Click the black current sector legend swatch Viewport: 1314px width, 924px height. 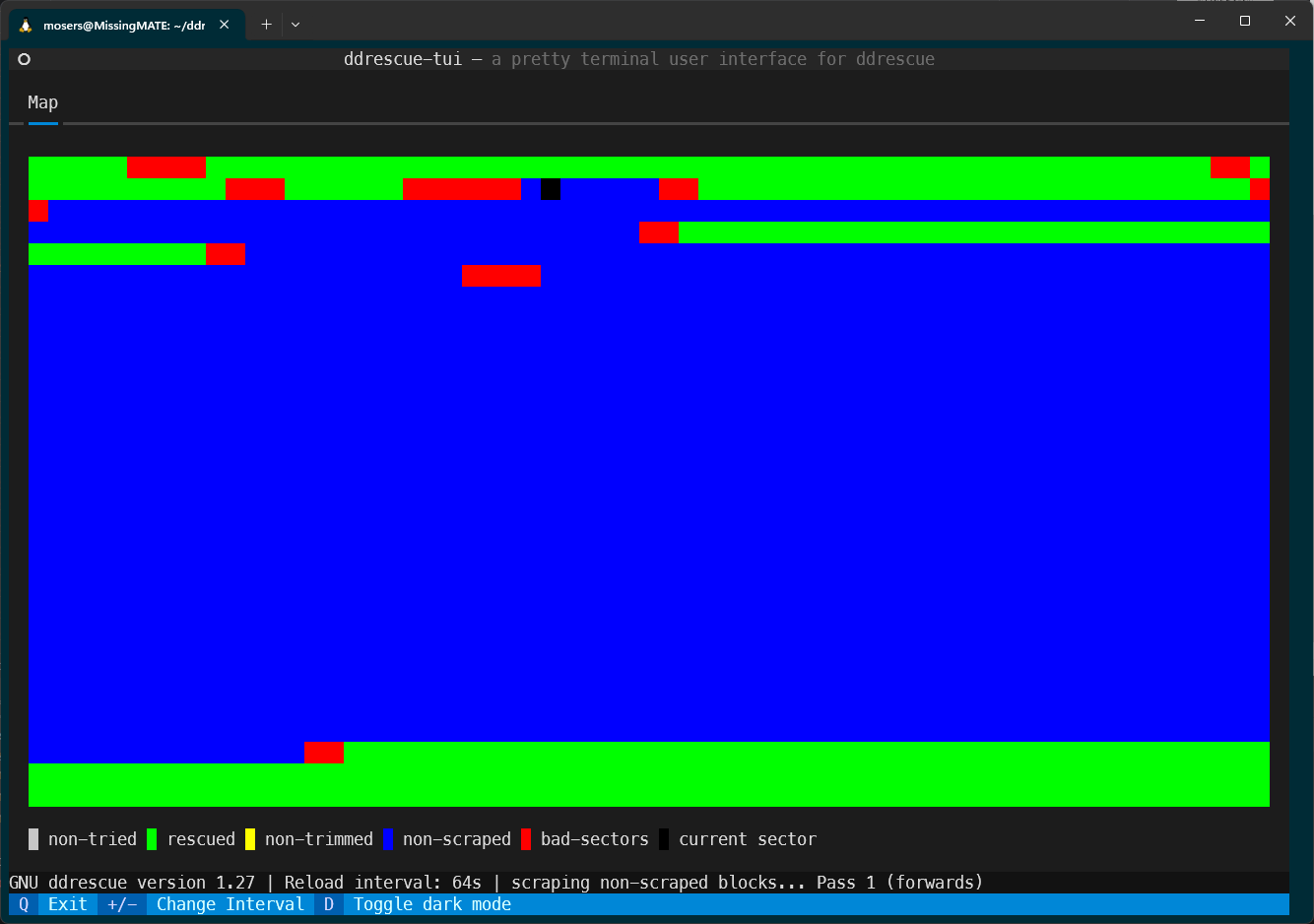[664, 839]
